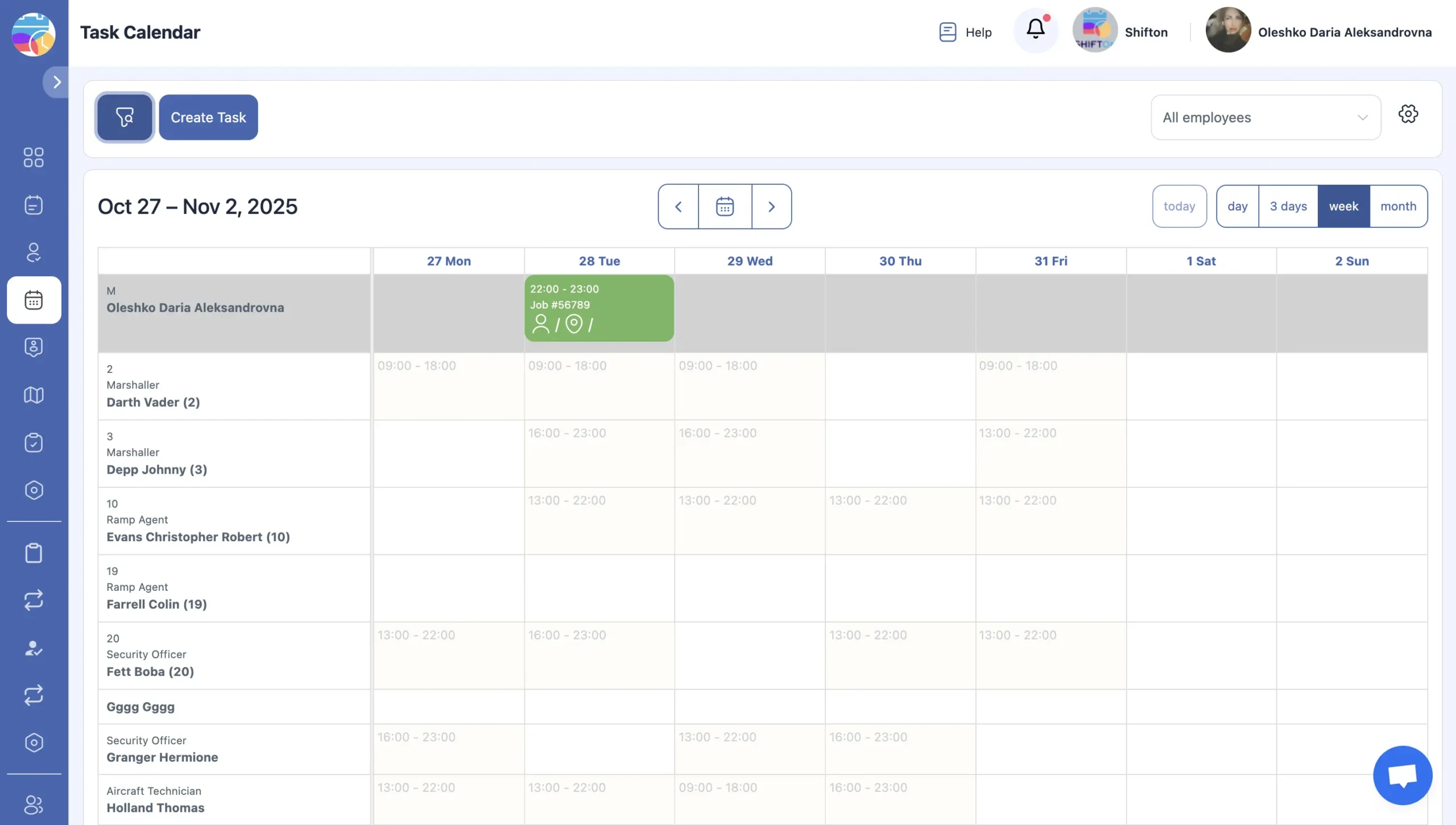Go to the next week
The height and width of the screenshot is (825, 1456).
point(771,206)
